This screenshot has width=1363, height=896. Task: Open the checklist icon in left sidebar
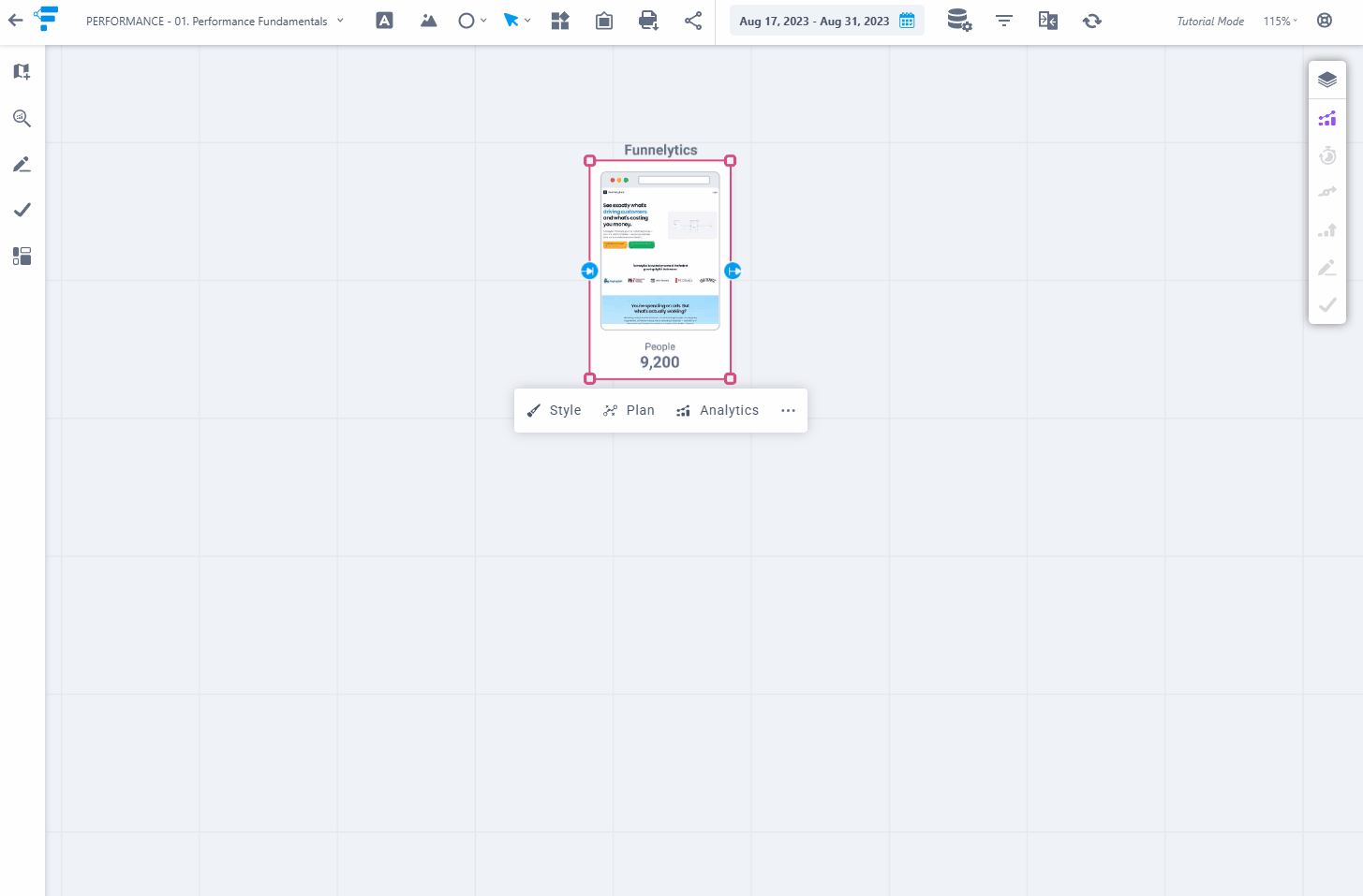[22, 210]
